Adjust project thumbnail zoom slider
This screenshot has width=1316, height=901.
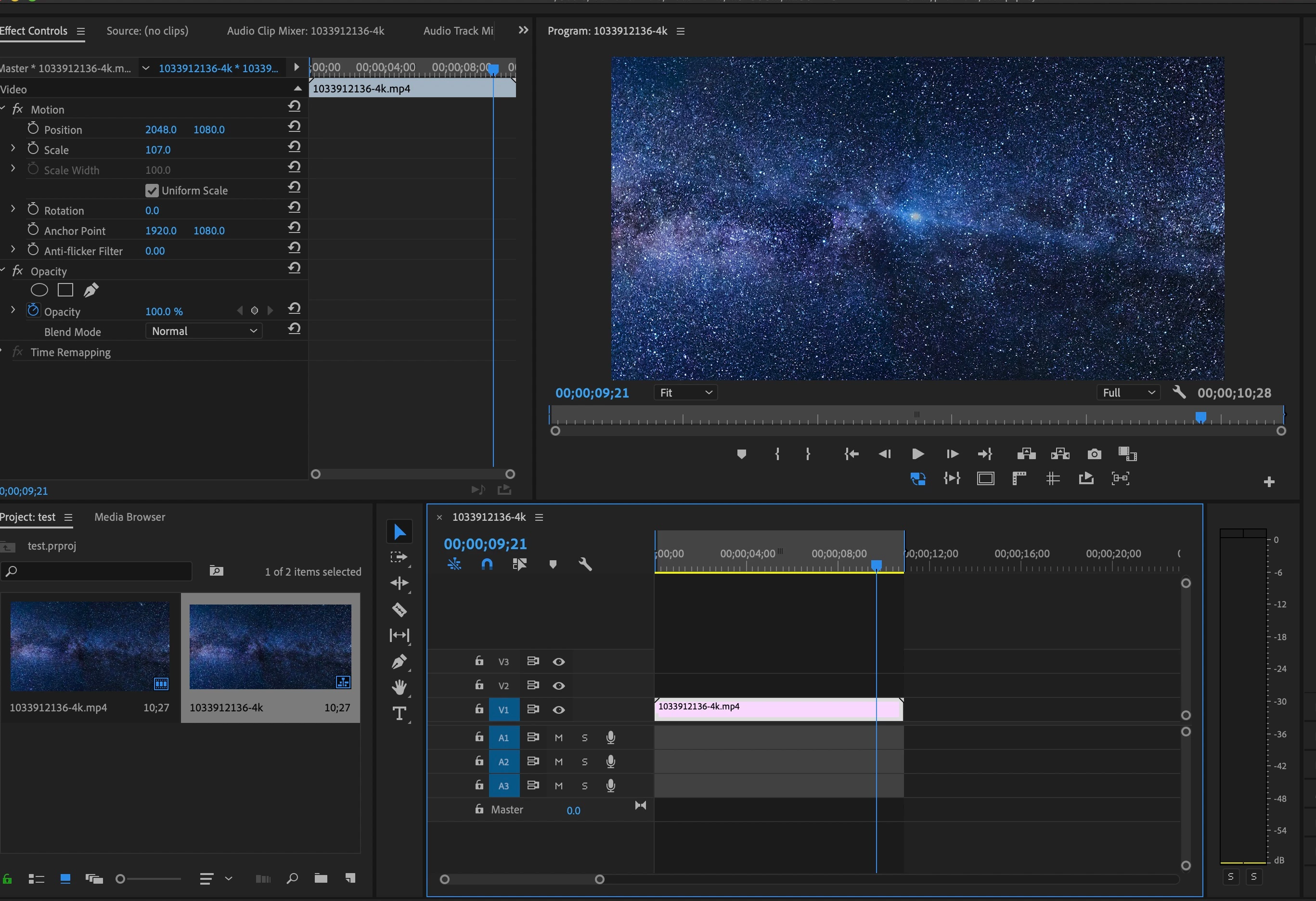(x=121, y=879)
